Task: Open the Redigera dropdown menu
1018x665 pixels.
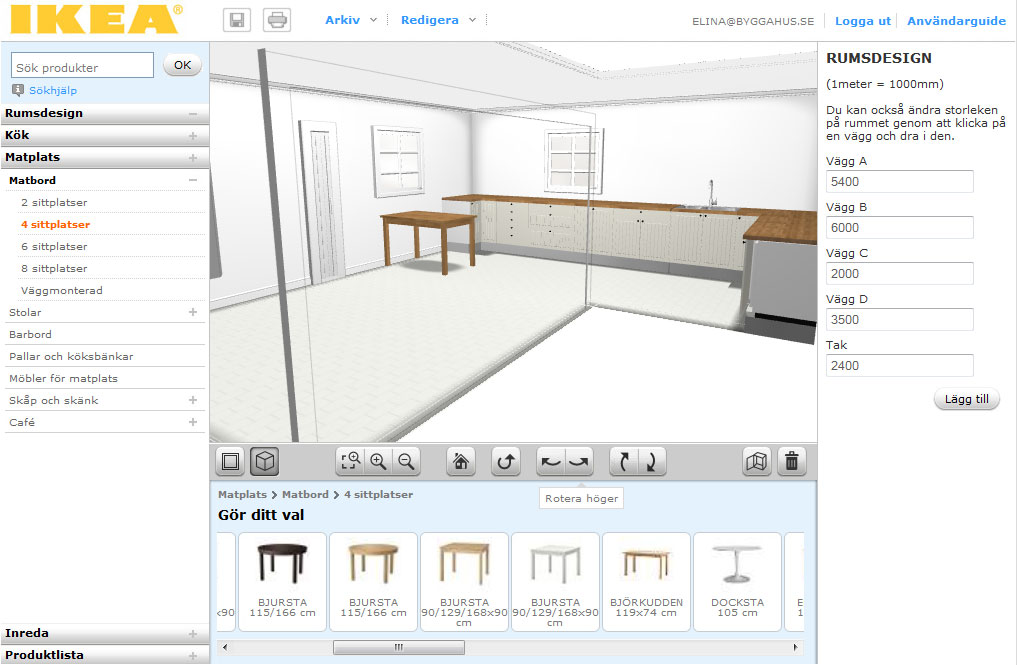Action: click(x=438, y=20)
